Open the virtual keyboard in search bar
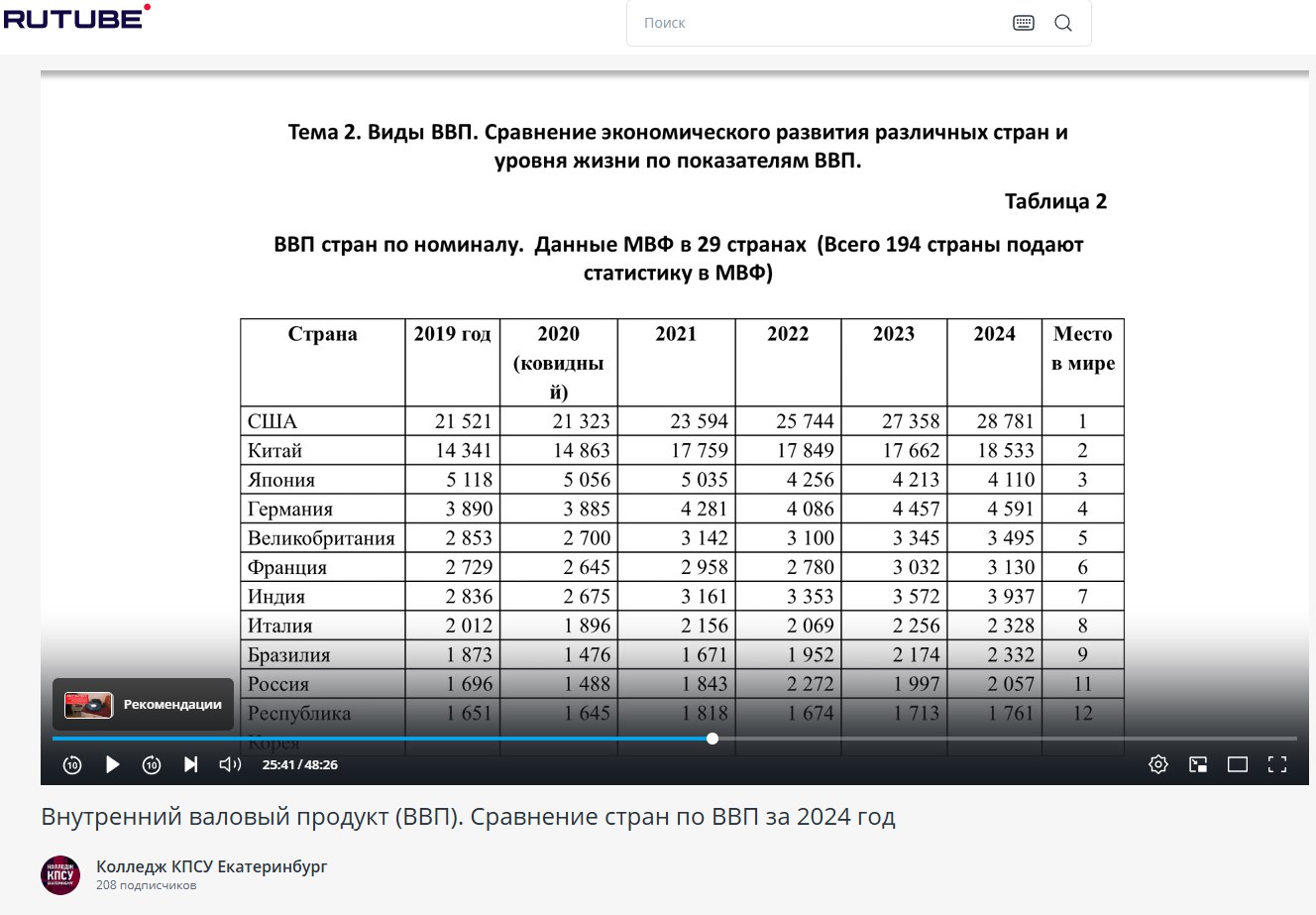 click(1024, 23)
